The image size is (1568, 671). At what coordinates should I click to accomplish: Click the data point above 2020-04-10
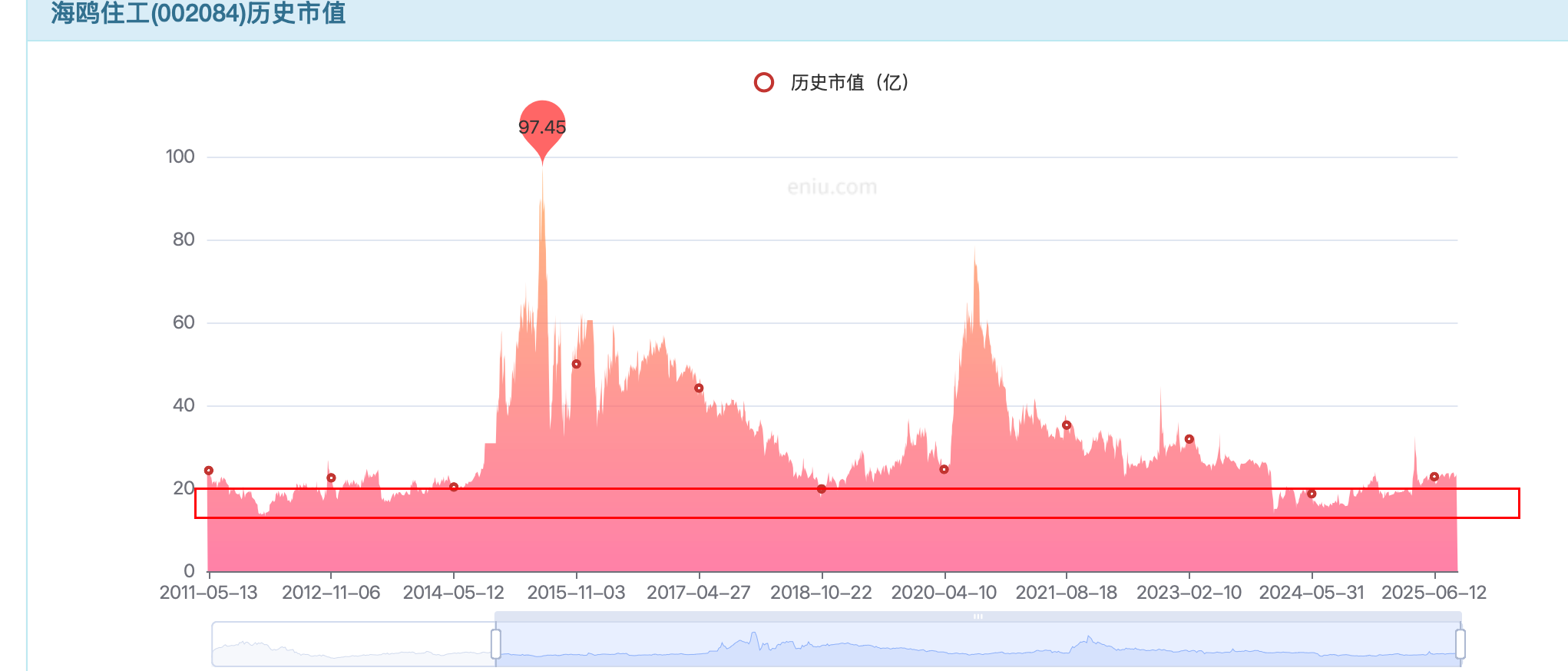point(944,470)
